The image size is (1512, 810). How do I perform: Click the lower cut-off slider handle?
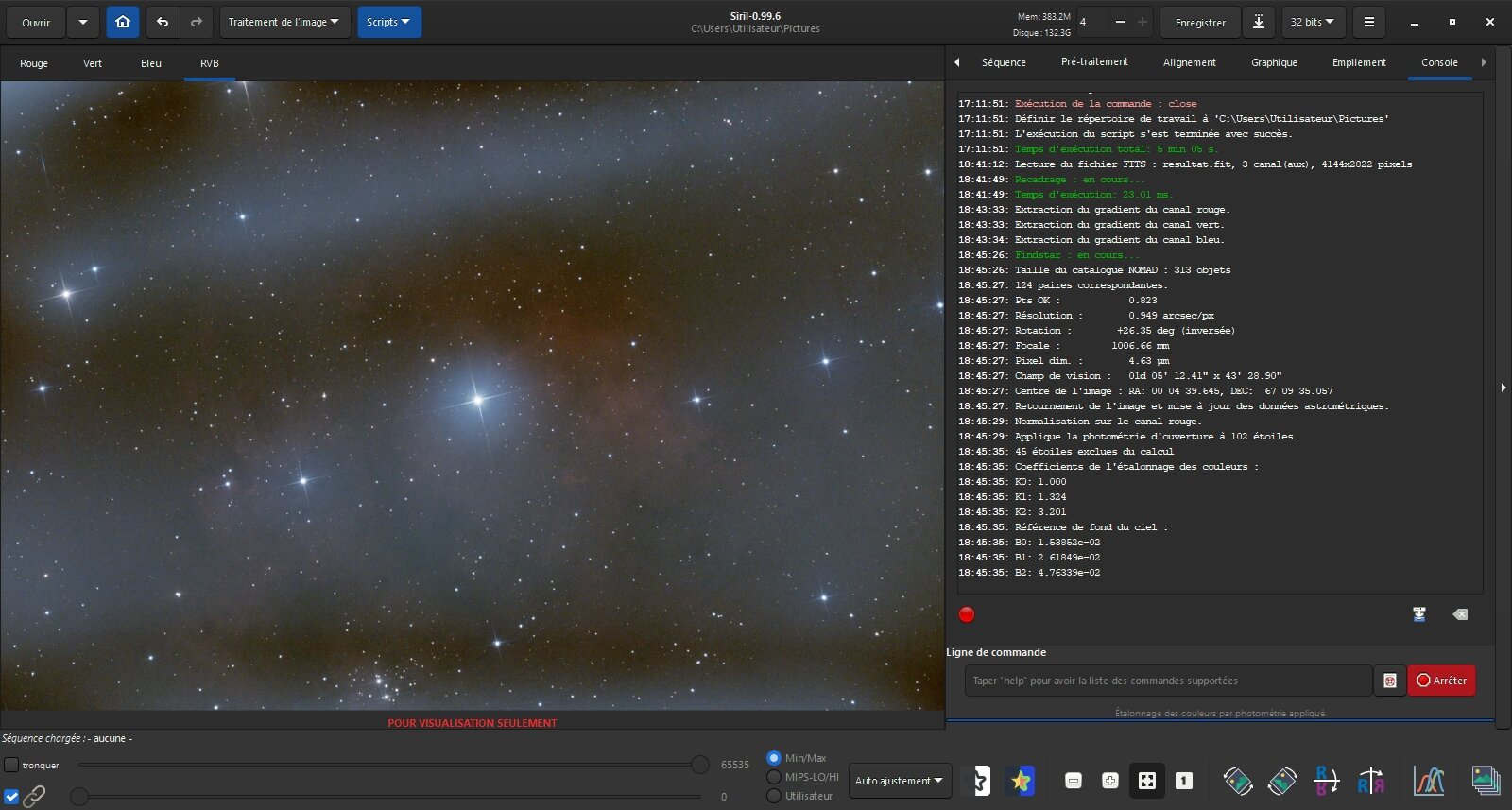click(79, 797)
